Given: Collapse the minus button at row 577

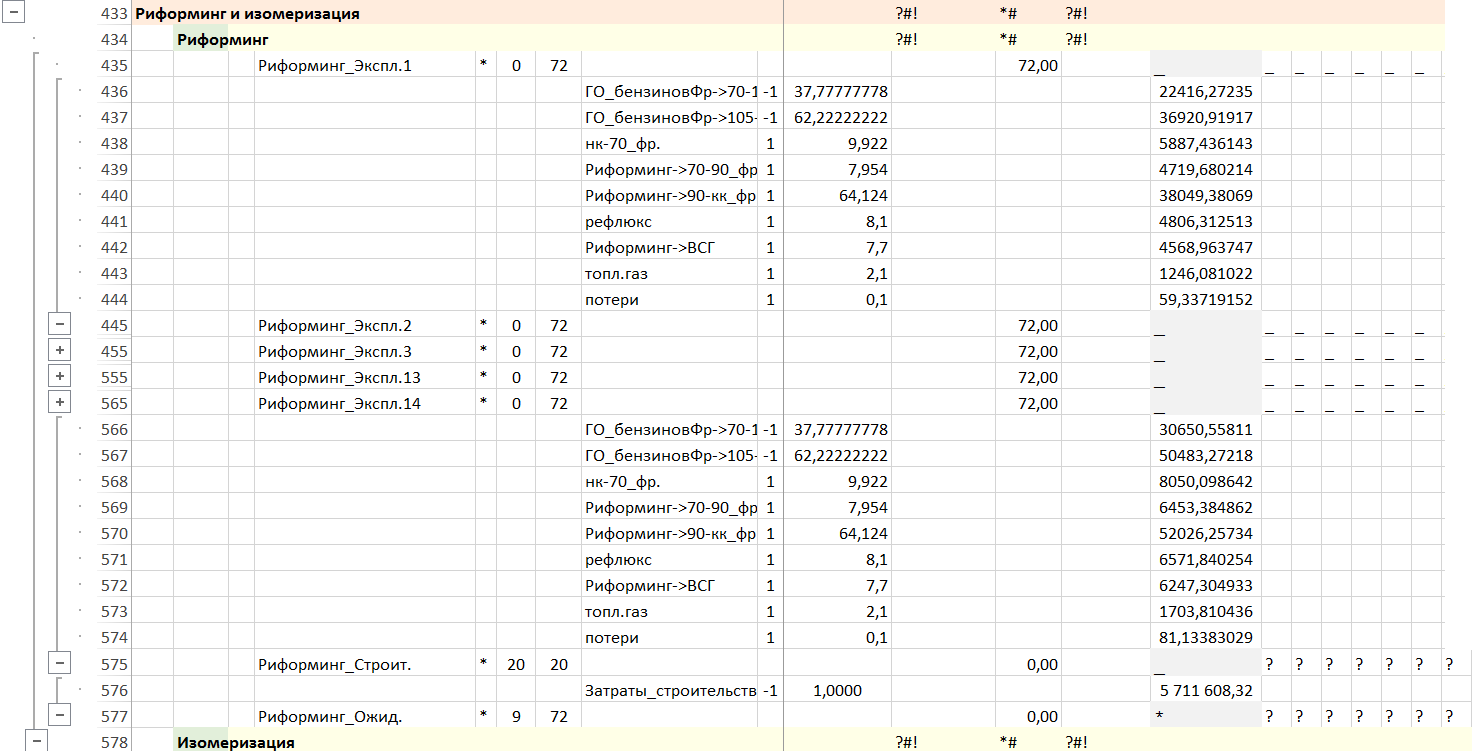Looking at the screenshot, I should [60, 716].
